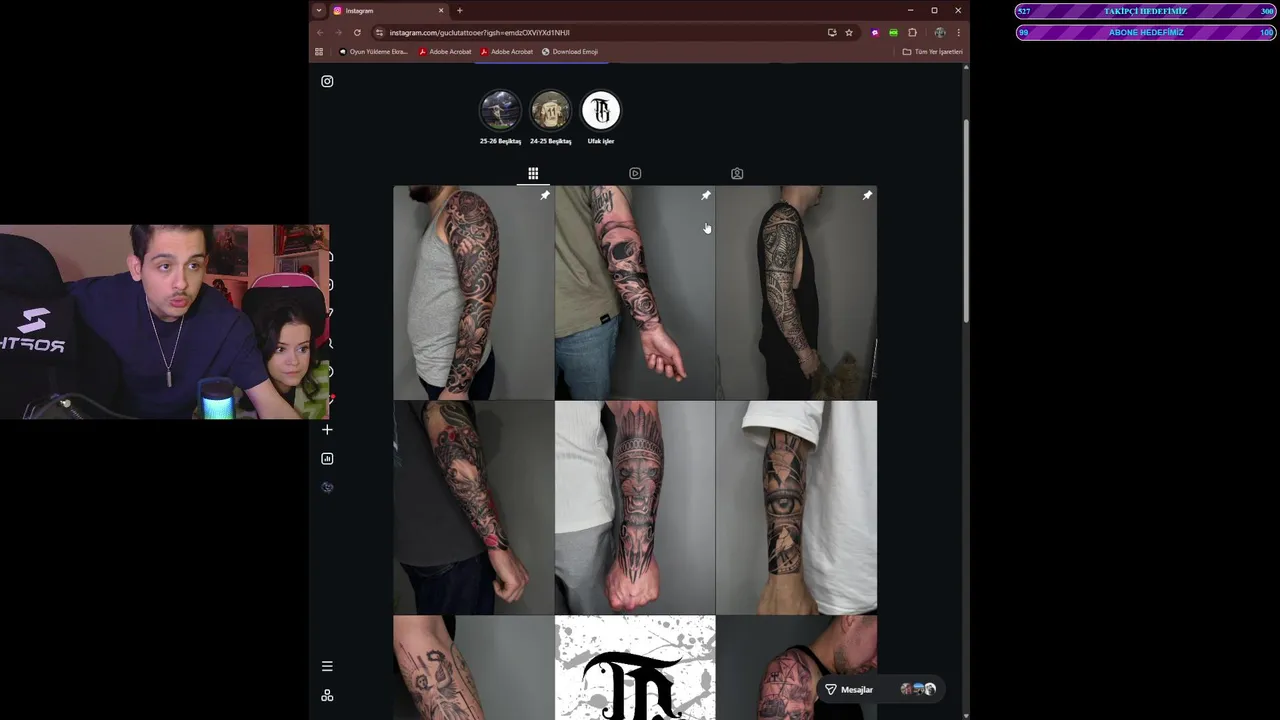Viewport: 1280px width, 720px height.
Task: Open pinned post with grey tank top sleeve tattoo
Action: (473, 293)
